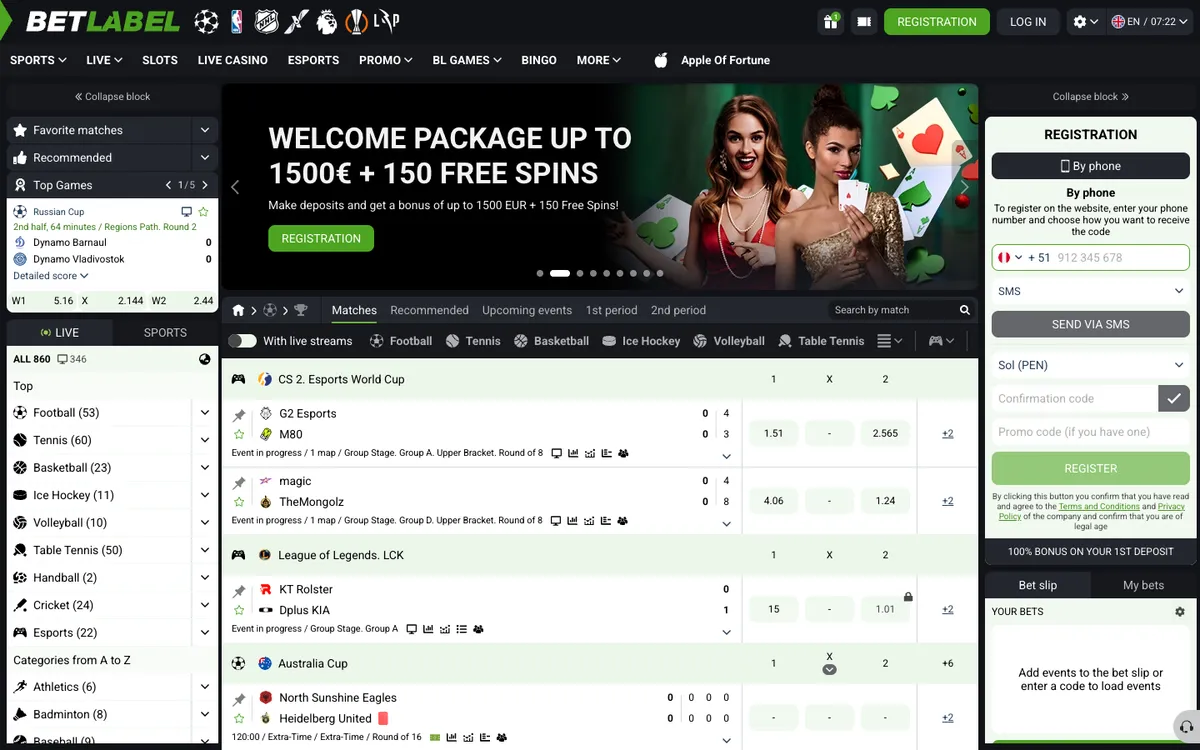Image resolution: width=1200 pixels, height=750 pixels.
Task: Open the NBA league shortcut icon
Action: pos(238,21)
